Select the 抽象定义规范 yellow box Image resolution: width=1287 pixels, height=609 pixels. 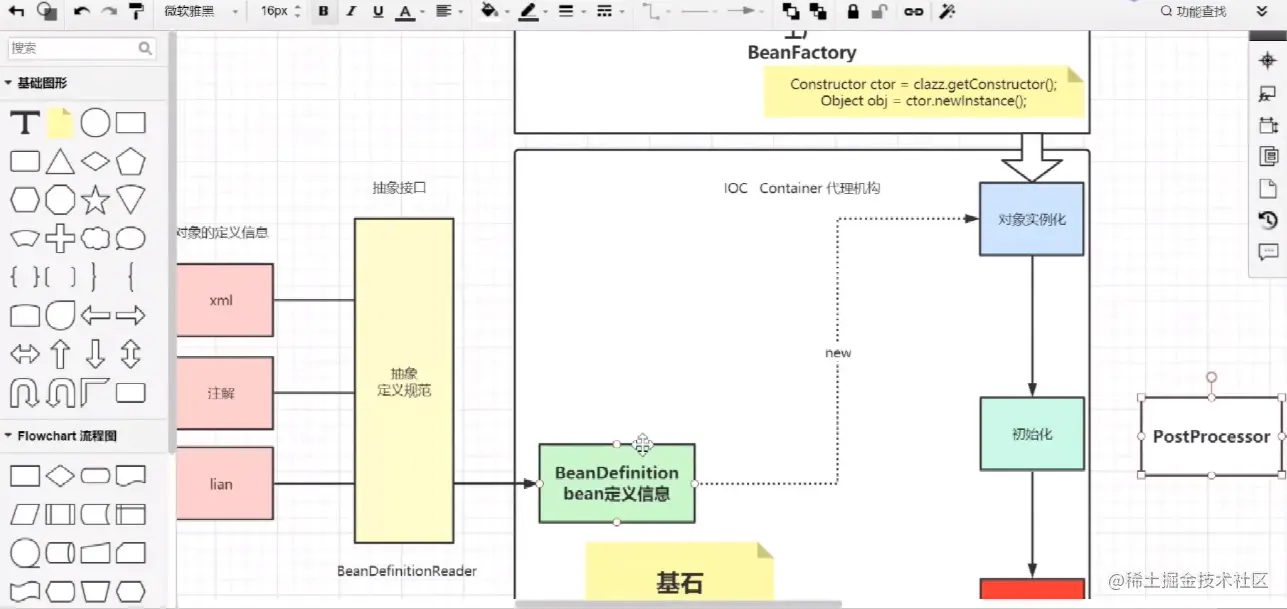[404, 380]
